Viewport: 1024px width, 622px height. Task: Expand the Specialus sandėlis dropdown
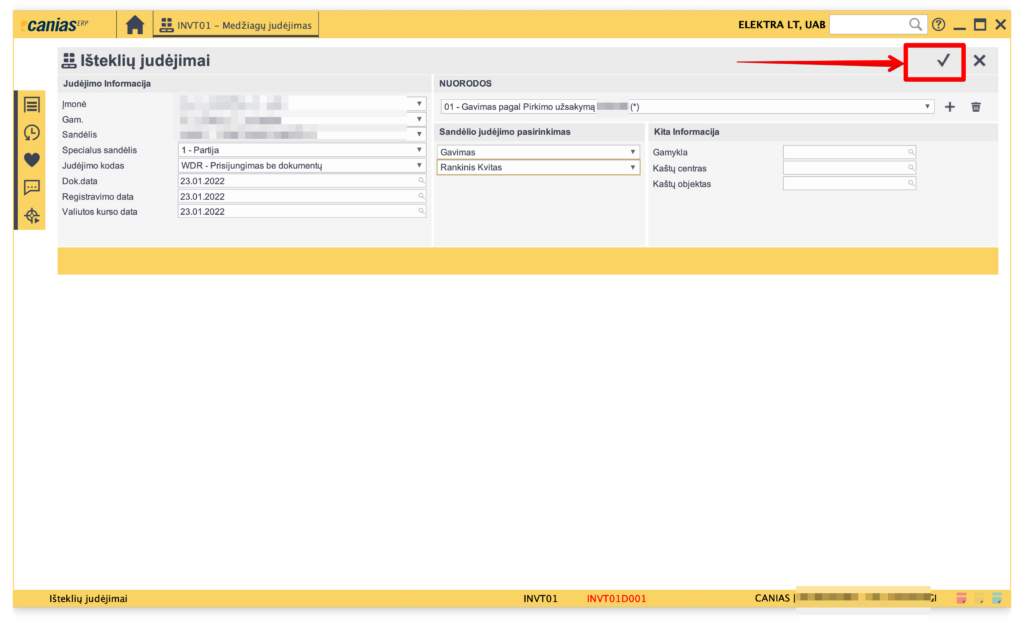pos(421,150)
